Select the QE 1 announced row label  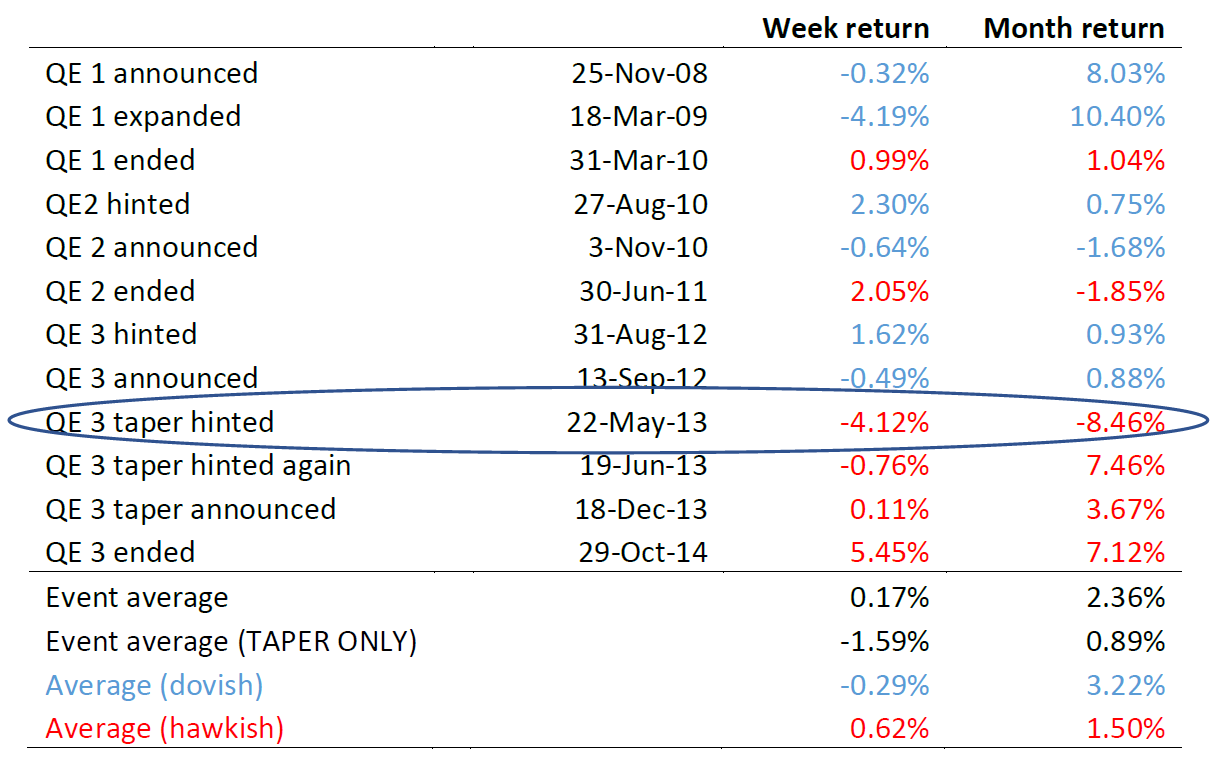tap(151, 73)
